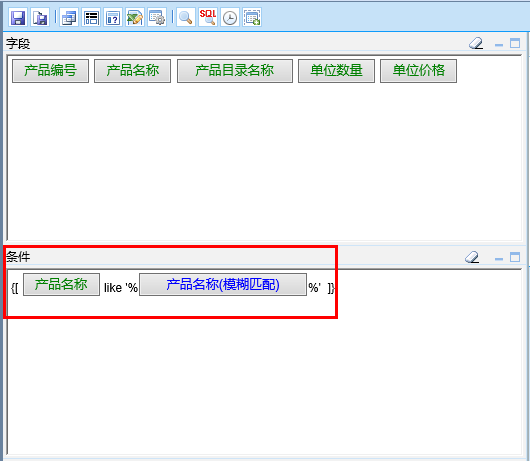The image size is (530, 461).
Task: Click the blue 产品名称(模糊匹配) parameter button
Action: point(223,284)
